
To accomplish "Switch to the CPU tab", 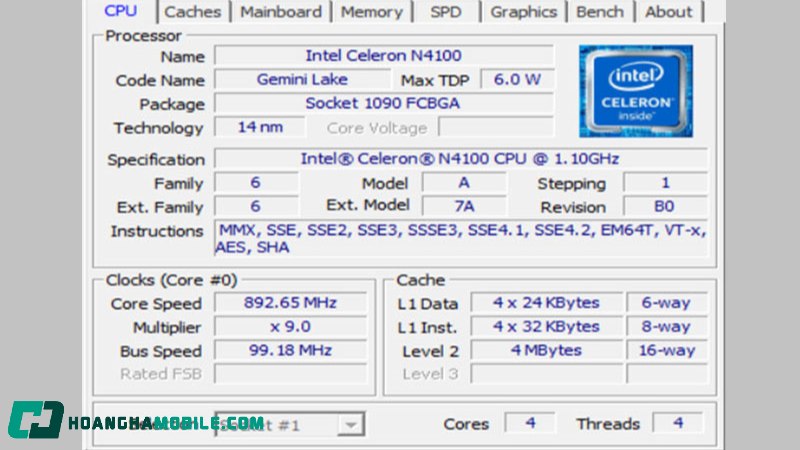I will click(120, 11).
